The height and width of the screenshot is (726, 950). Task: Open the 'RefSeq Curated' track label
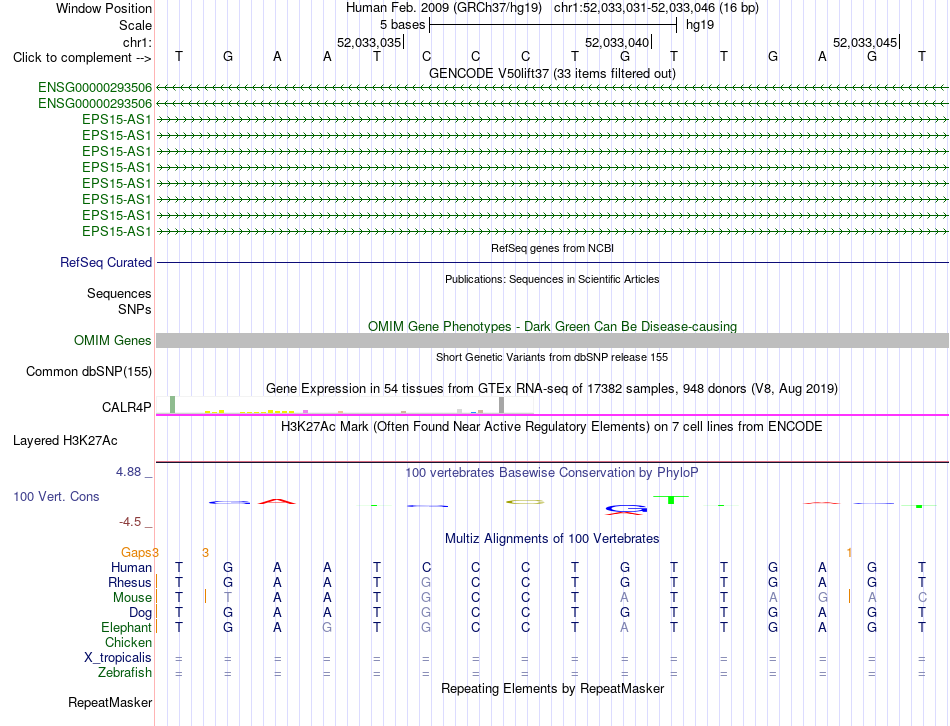(106, 262)
